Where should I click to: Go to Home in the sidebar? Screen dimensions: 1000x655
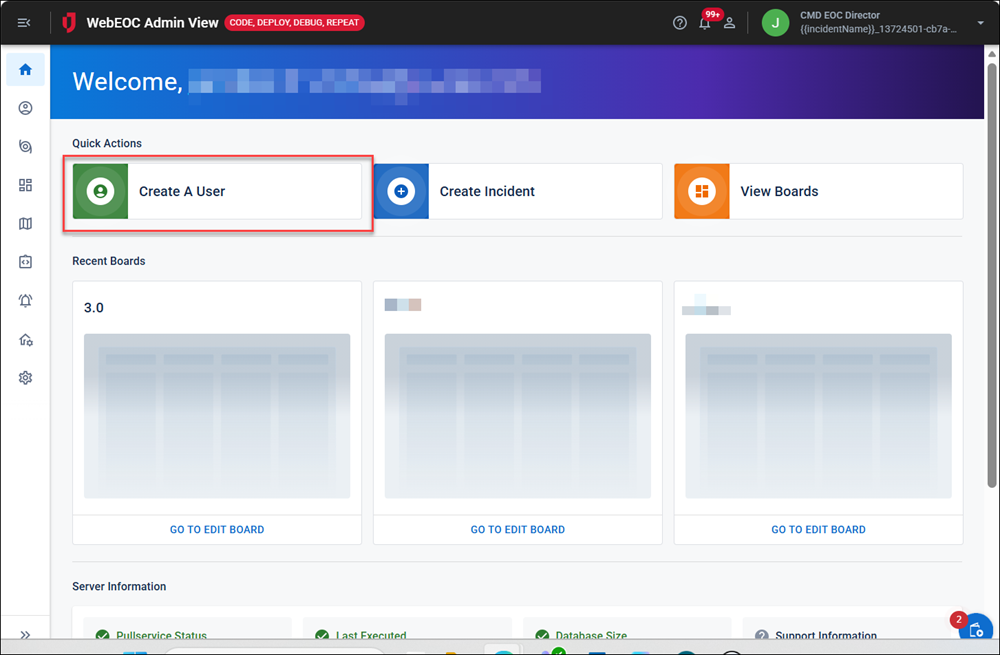[26, 70]
